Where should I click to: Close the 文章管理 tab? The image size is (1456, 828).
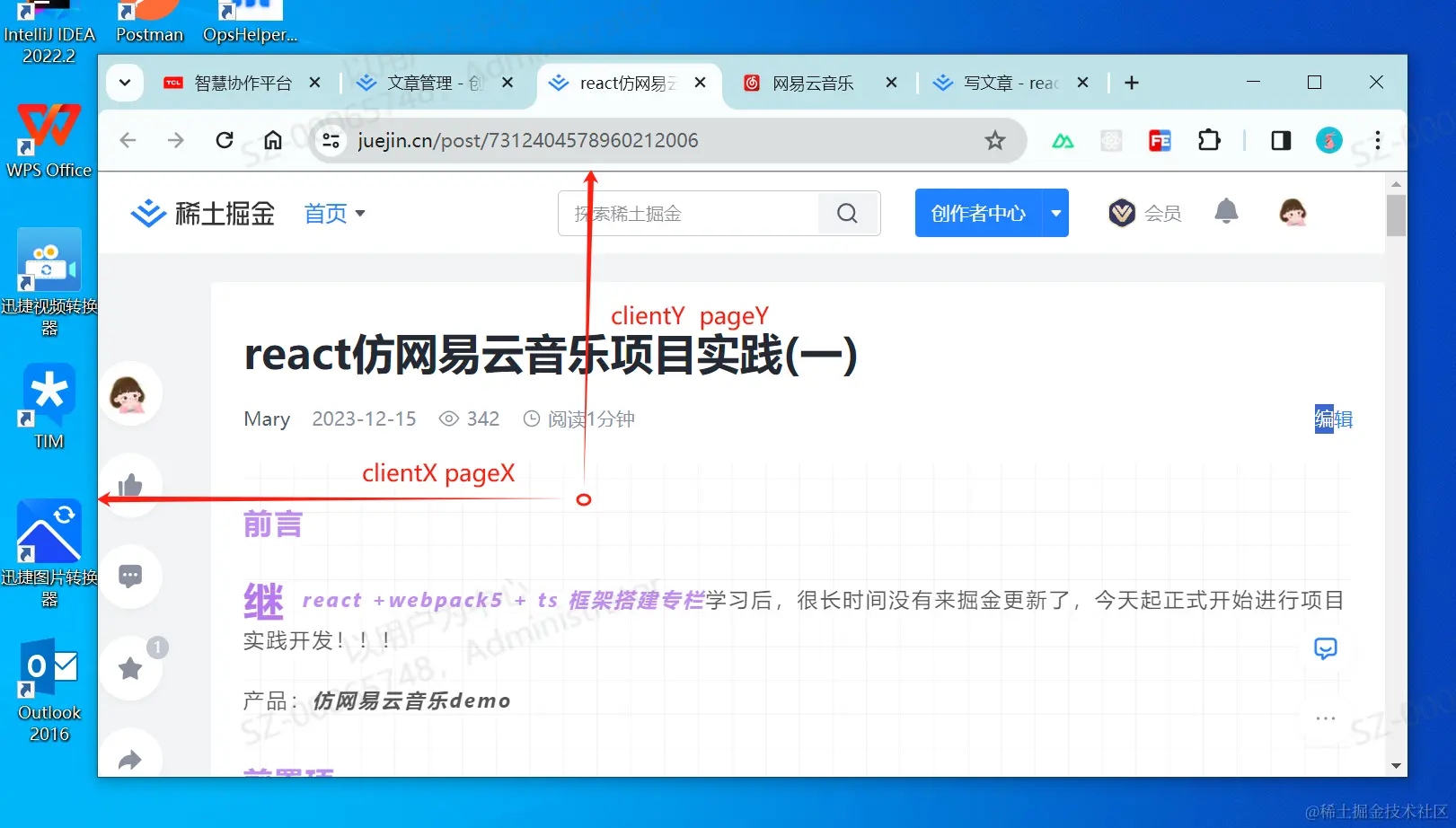pos(507,83)
